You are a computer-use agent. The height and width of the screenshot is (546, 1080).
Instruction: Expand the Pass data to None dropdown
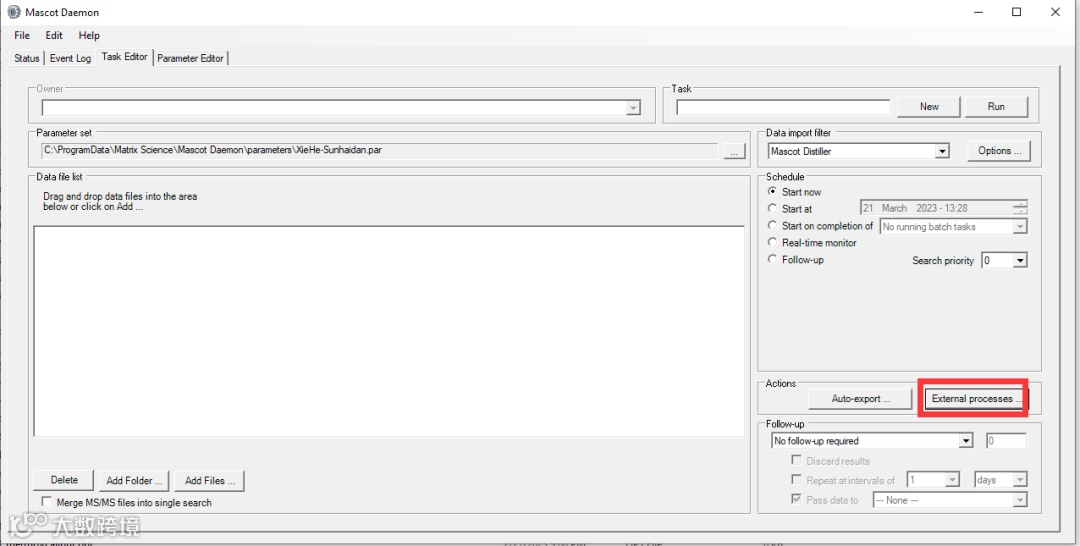coord(1020,501)
